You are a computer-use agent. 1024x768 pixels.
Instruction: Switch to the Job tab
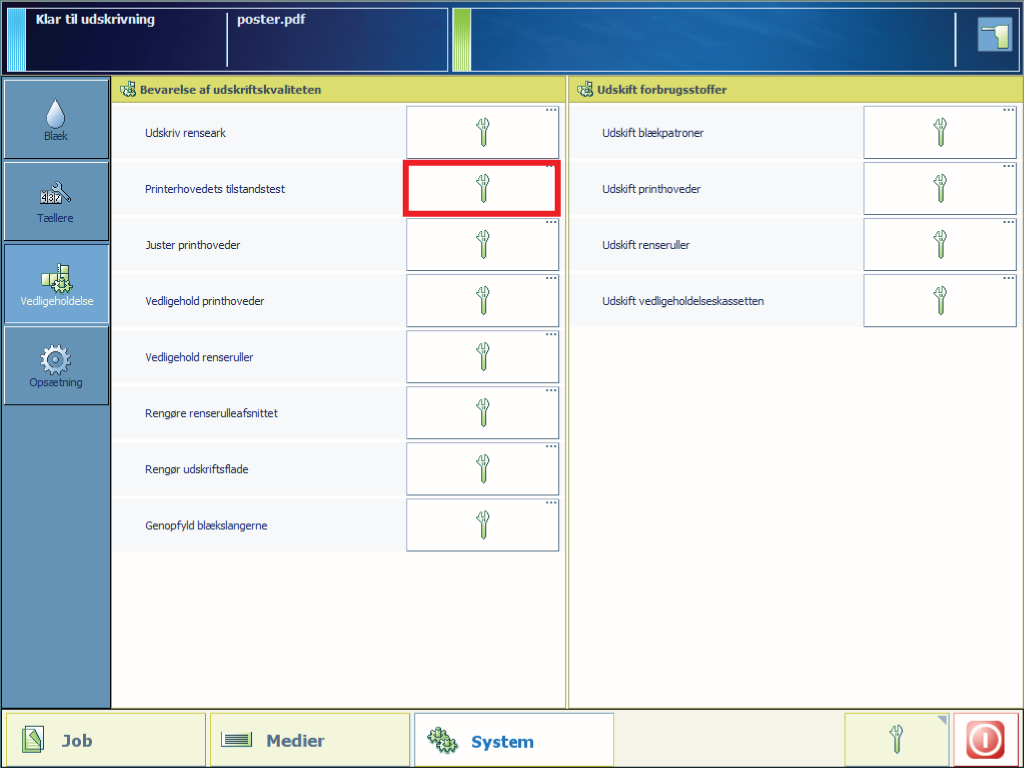click(106, 740)
